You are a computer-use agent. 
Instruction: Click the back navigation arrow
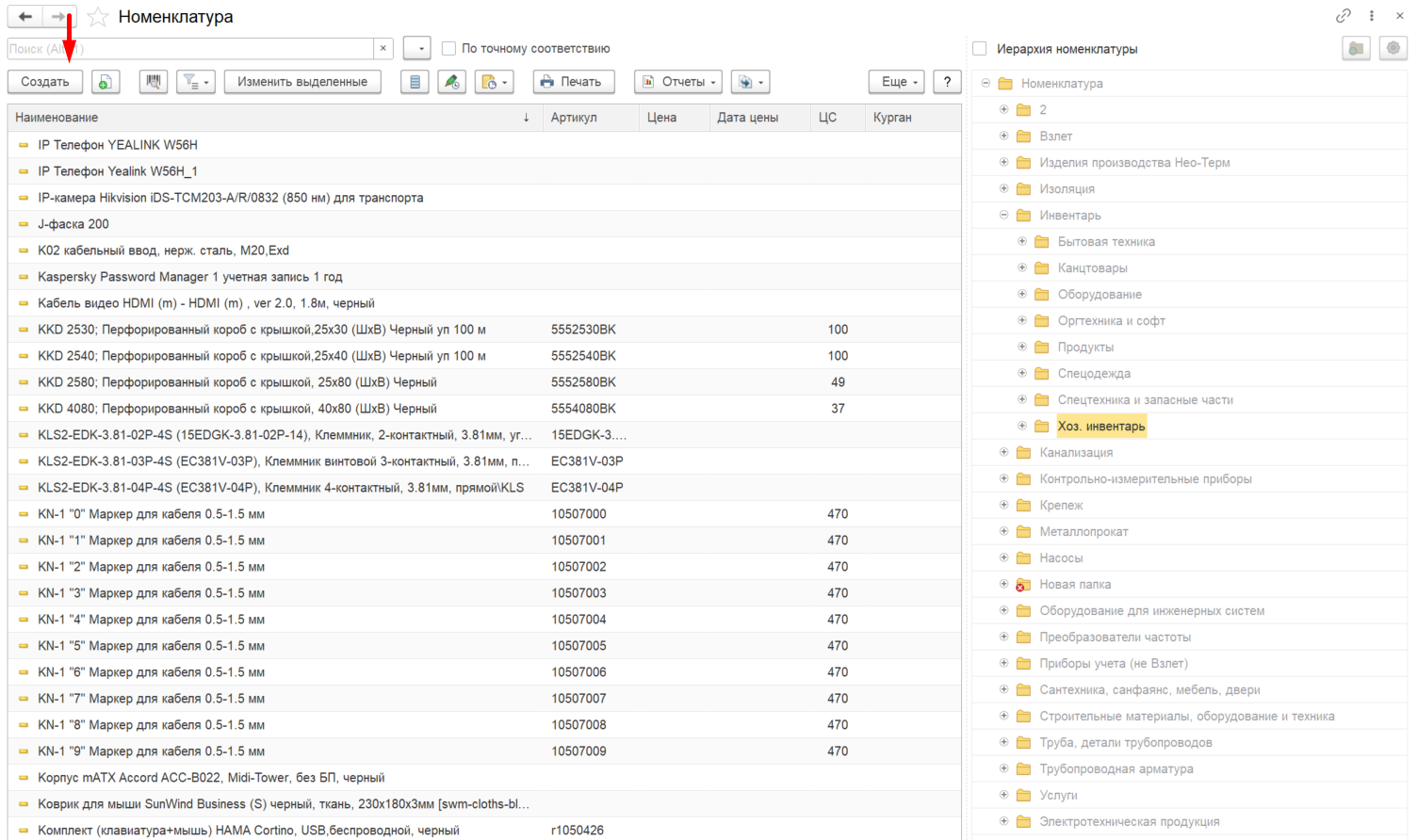(x=25, y=17)
